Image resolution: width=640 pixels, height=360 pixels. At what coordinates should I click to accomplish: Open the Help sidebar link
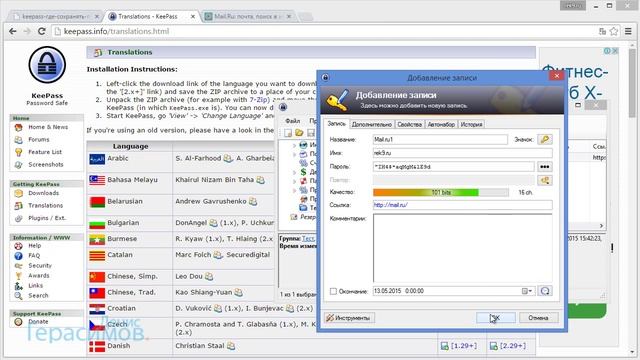(x=35, y=246)
